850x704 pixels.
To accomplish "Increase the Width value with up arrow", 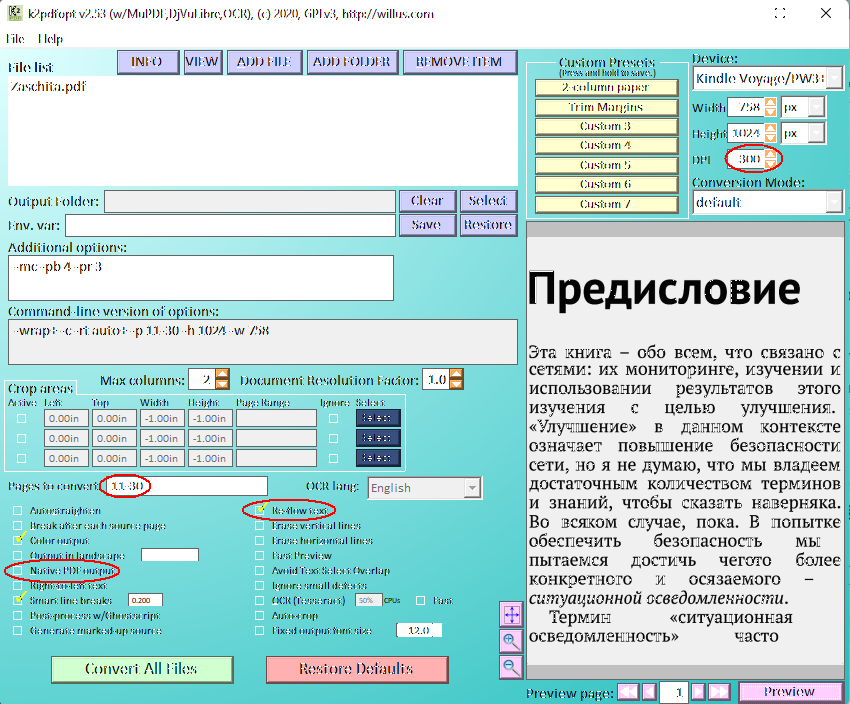I will point(770,102).
